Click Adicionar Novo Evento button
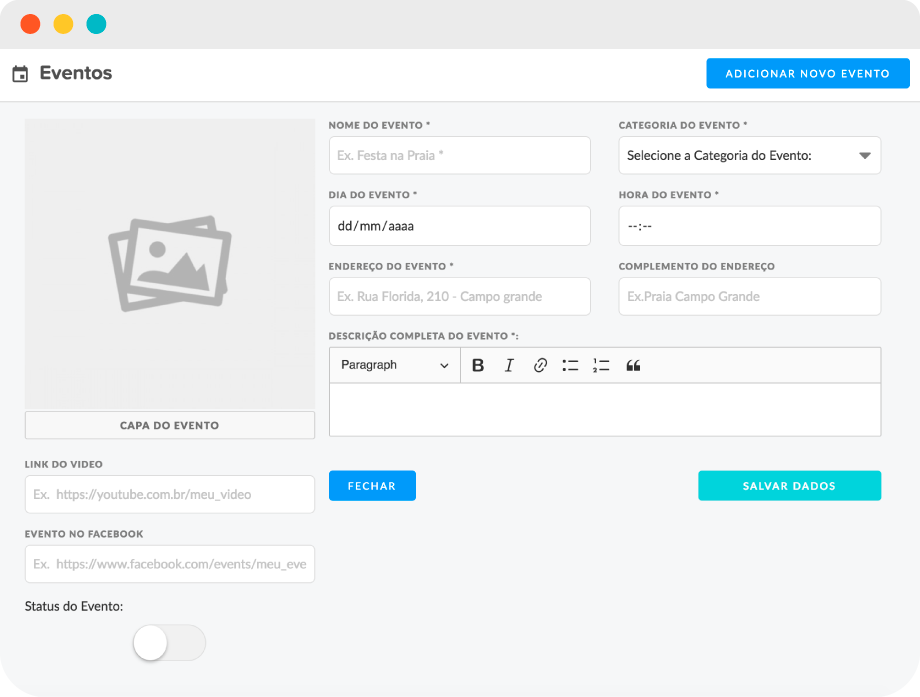 (x=807, y=73)
